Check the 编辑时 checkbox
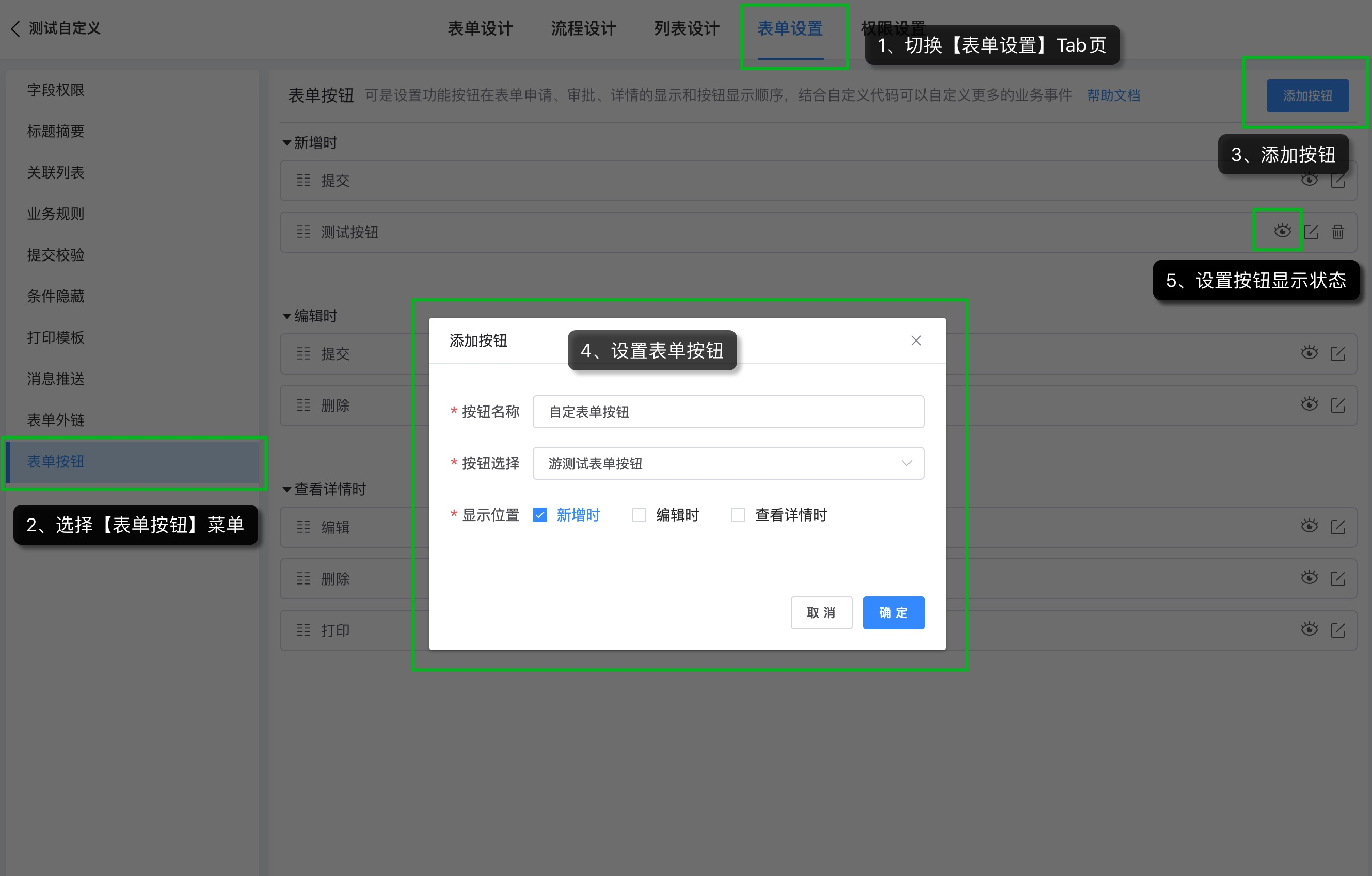The height and width of the screenshot is (876, 1372). pyautogui.click(x=639, y=515)
